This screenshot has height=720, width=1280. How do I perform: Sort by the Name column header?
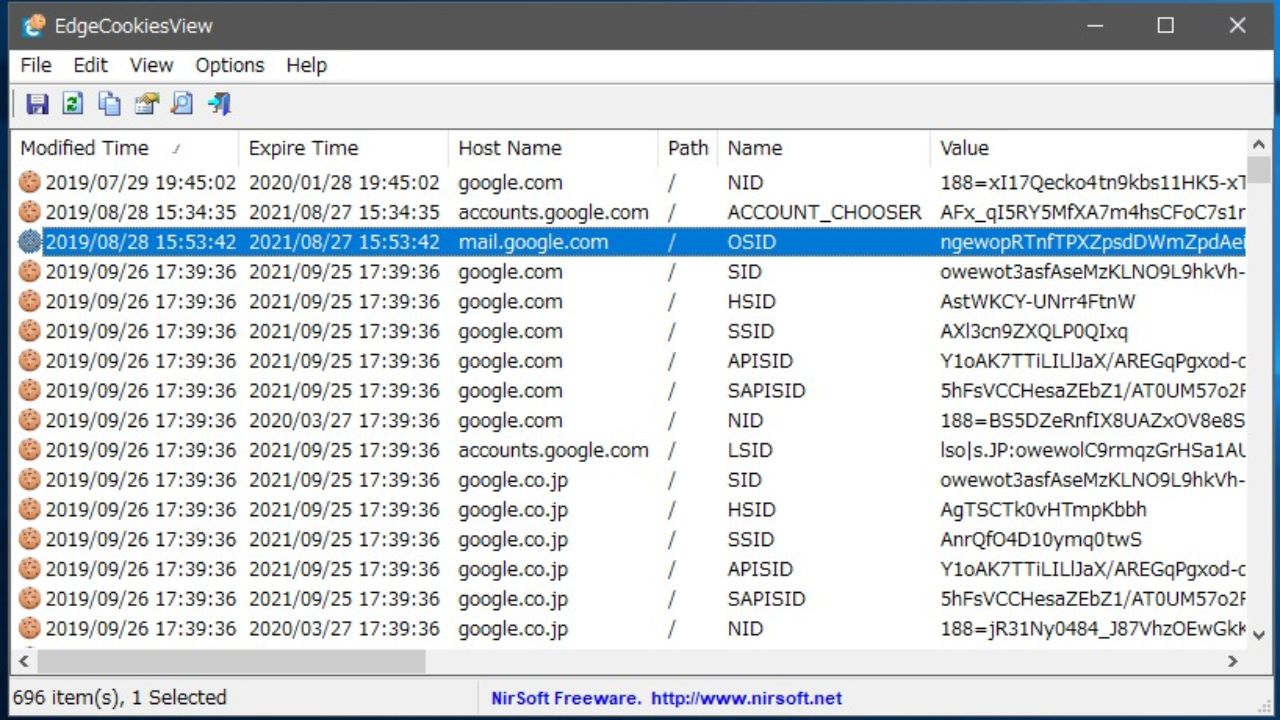(x=824, y=148)
